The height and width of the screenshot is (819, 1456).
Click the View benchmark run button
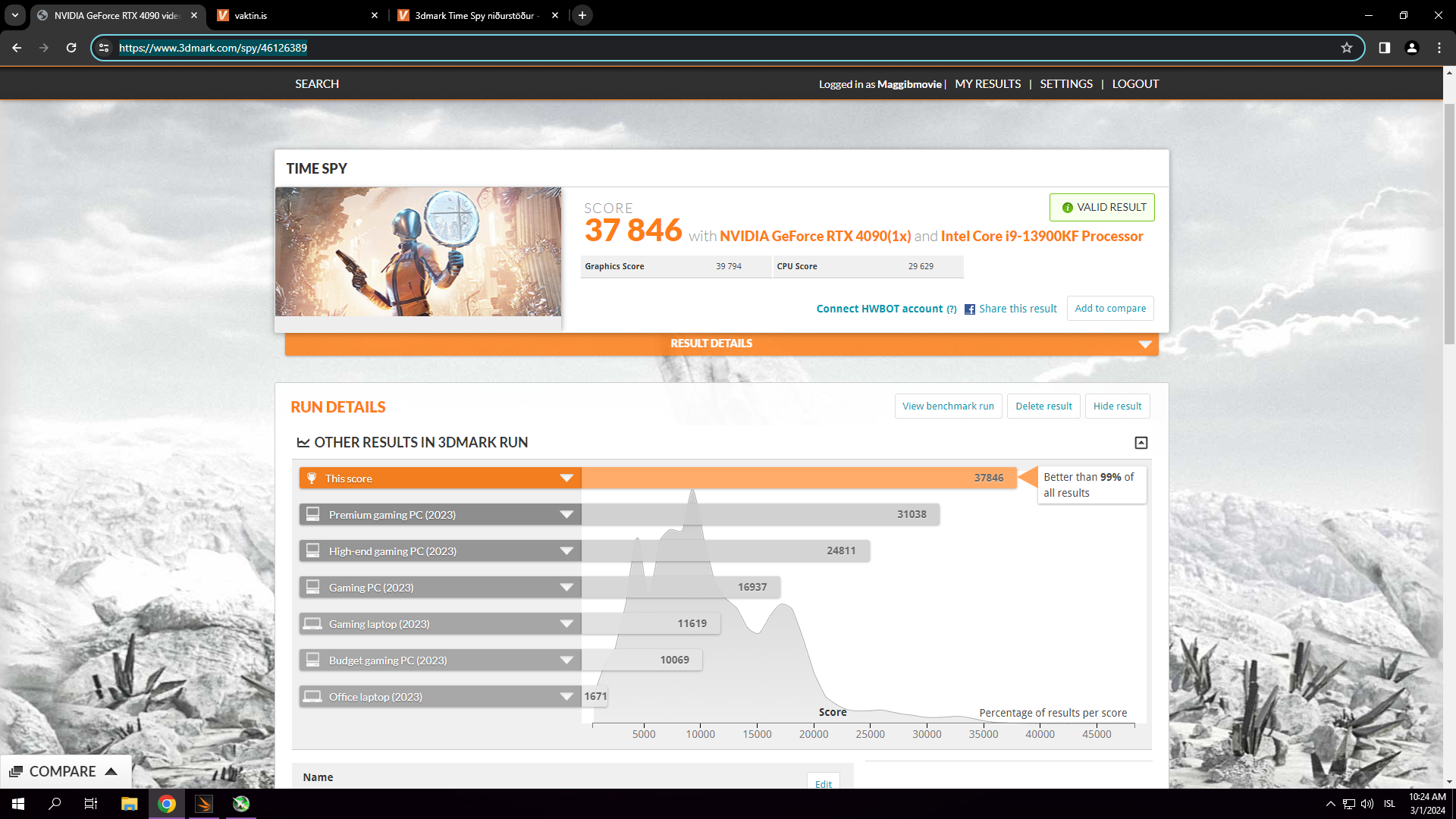click(x=948, y=406)
